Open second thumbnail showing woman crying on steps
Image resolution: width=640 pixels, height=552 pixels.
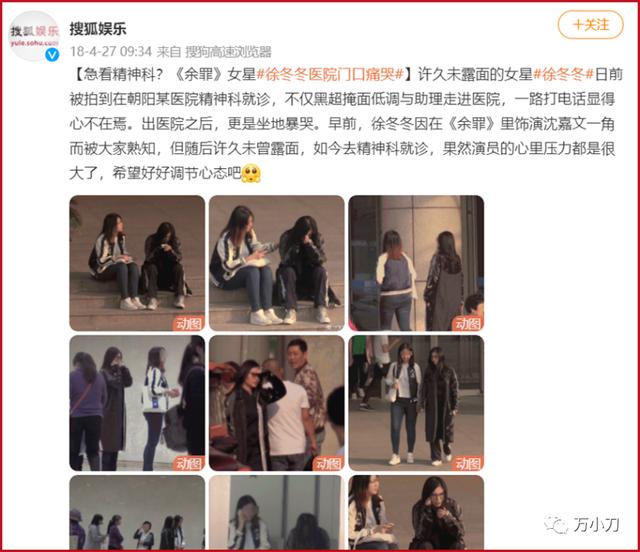pos(277,263)
